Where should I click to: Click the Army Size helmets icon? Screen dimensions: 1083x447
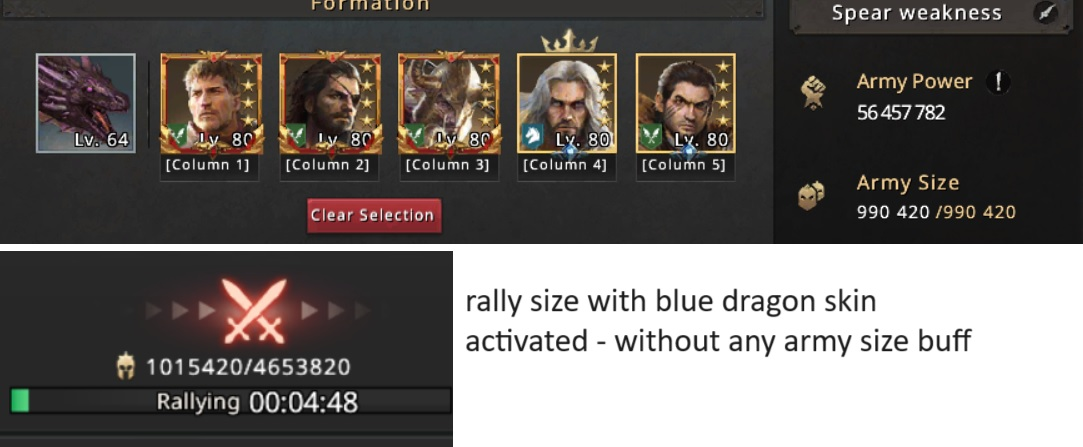812,196
